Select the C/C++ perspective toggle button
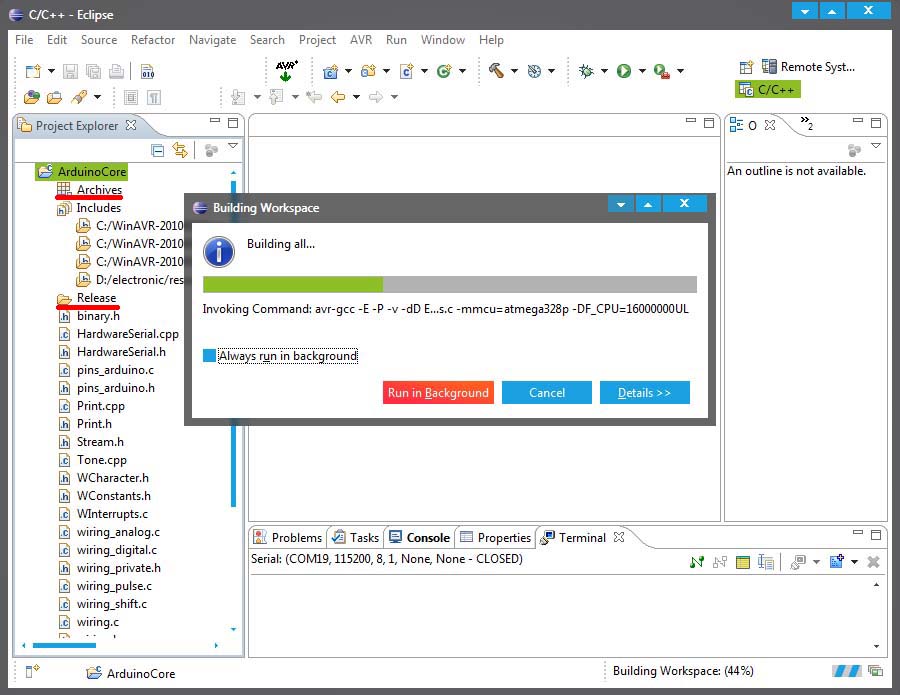This screenshot has width=900, height=695. 767,90
